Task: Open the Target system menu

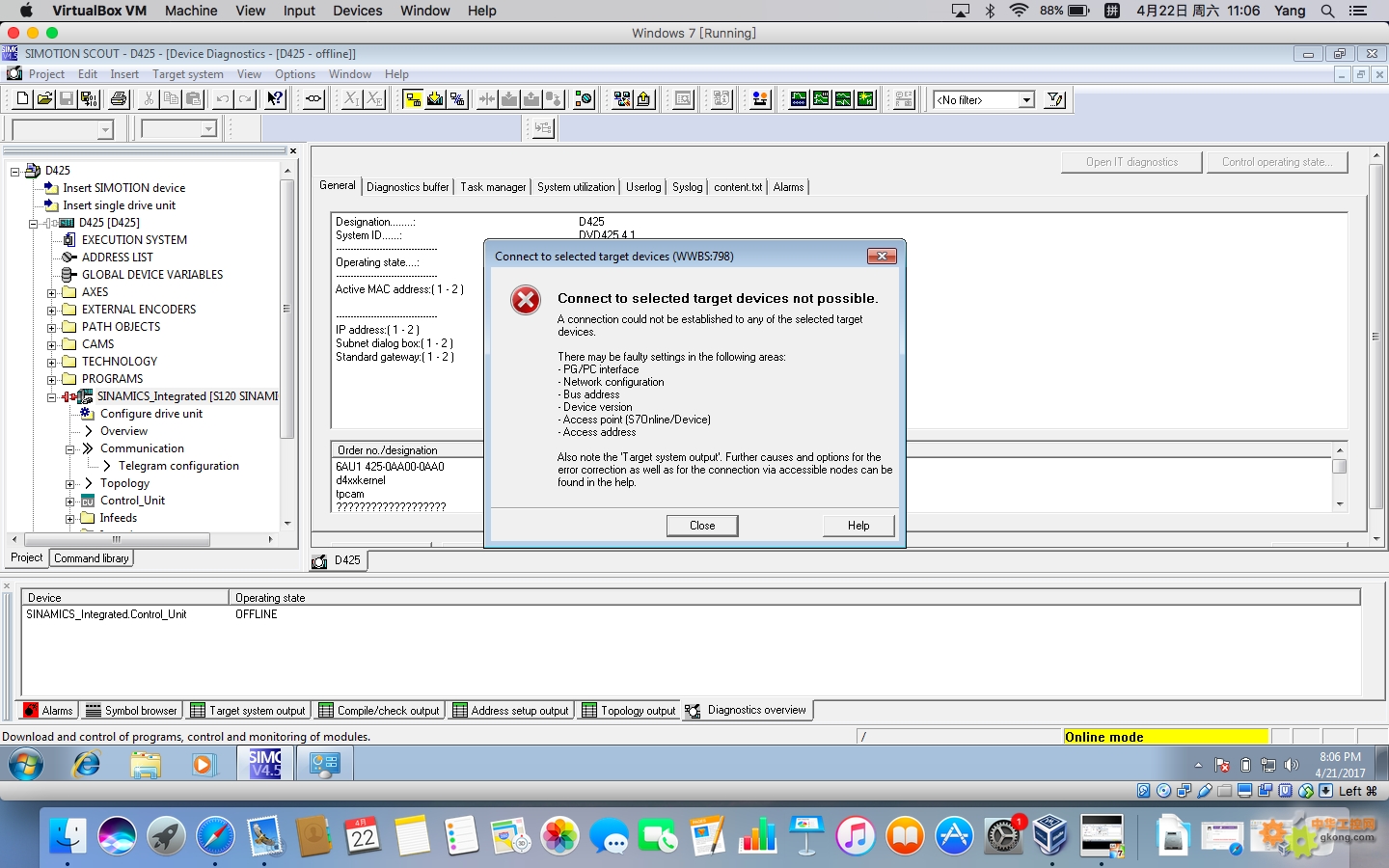Action: [188, 74]
